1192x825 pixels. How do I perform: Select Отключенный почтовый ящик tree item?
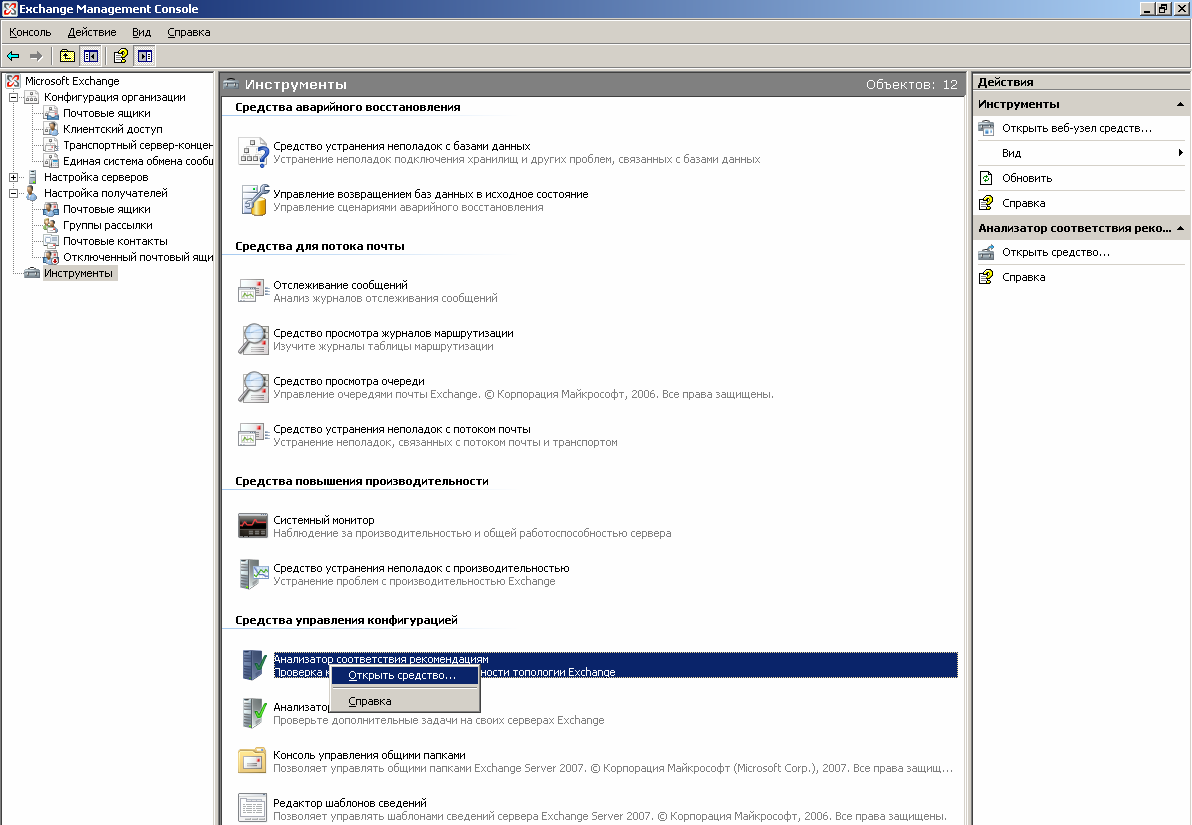click(138, 257)
